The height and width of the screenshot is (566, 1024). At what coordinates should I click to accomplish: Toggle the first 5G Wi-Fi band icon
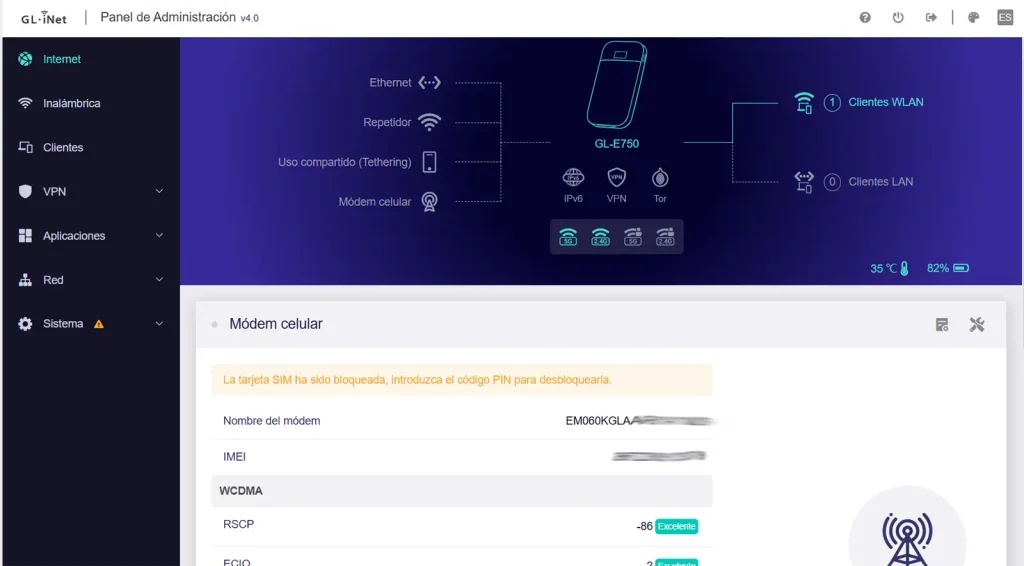pos(568,236)
